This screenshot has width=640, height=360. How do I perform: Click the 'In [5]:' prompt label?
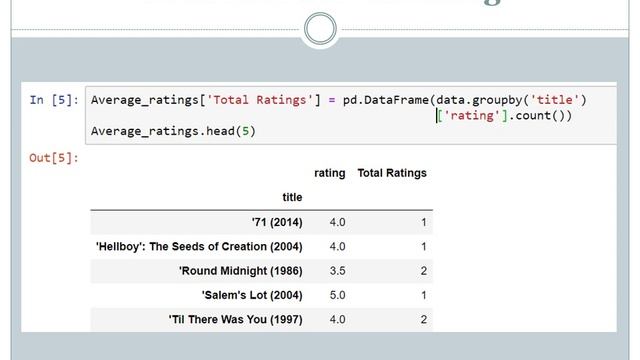tap(54, 100)
